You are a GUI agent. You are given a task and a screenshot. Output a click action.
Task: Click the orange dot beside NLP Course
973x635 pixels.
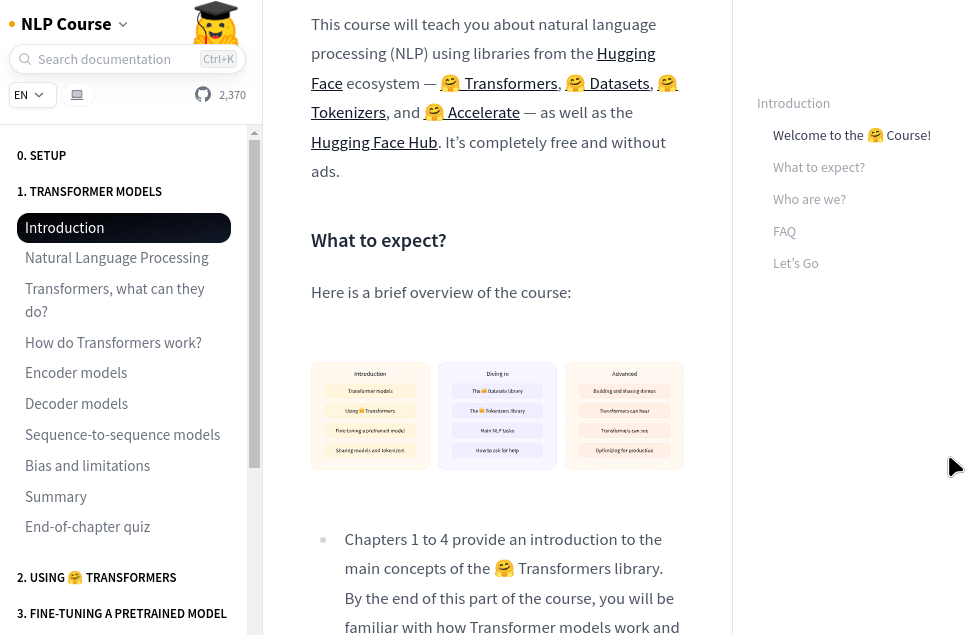tap(12, 24)
